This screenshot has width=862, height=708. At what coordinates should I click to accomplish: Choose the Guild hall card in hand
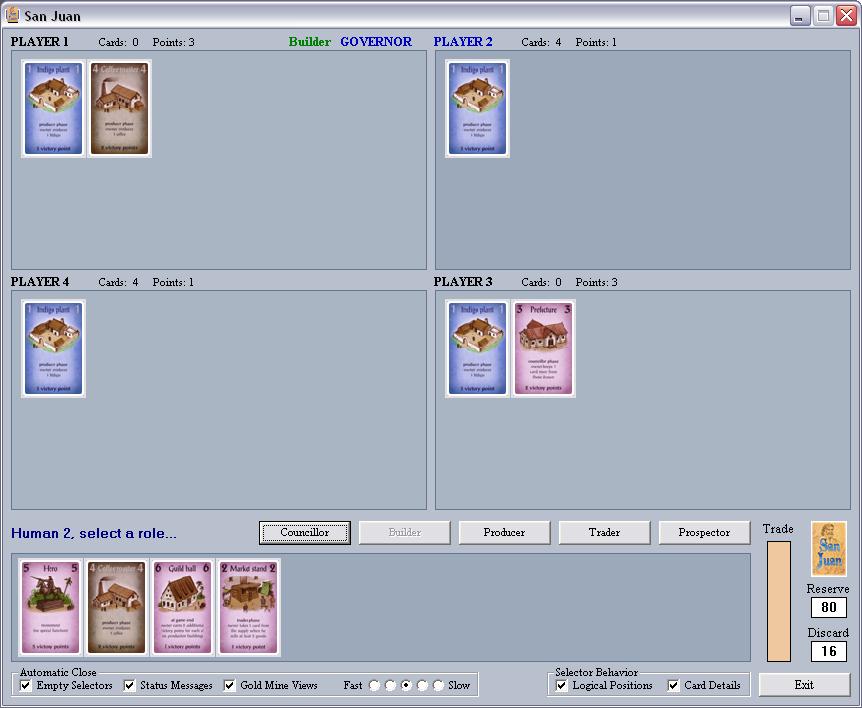click(183, 607)
